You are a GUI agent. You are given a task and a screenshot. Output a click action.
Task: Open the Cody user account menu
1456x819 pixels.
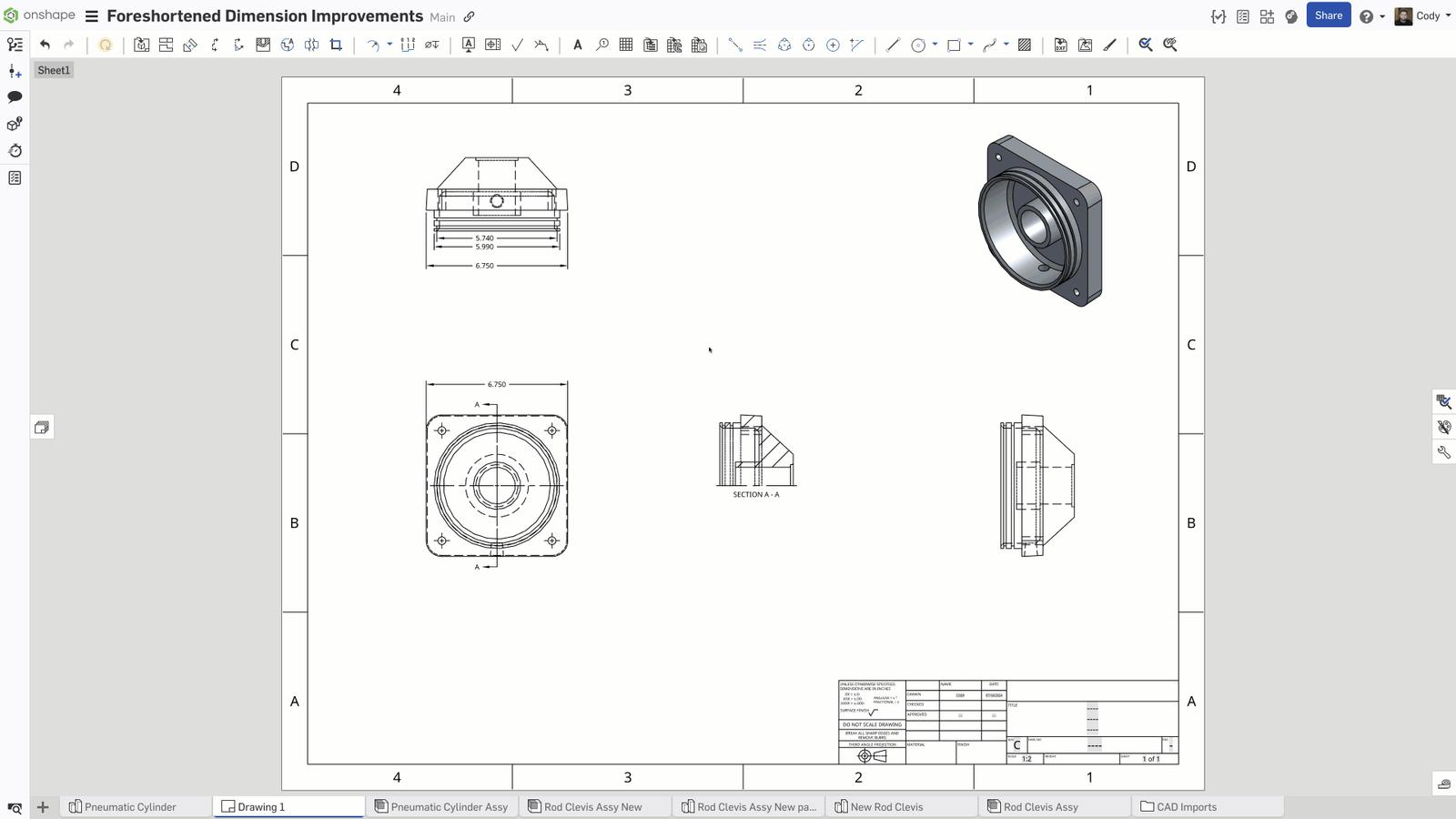(1423, 15)
